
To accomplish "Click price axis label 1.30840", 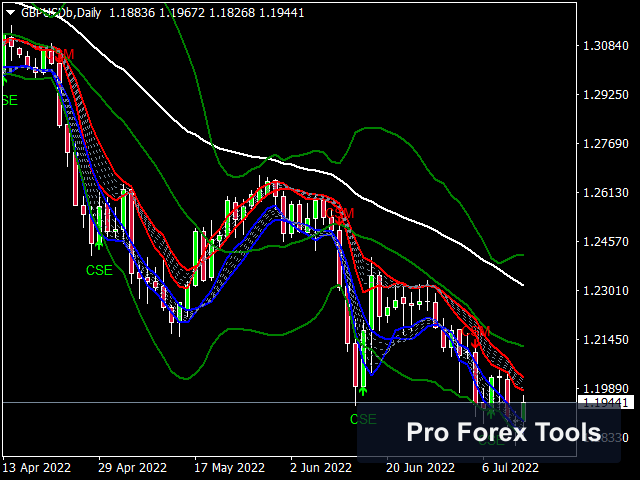I will 606,46.
